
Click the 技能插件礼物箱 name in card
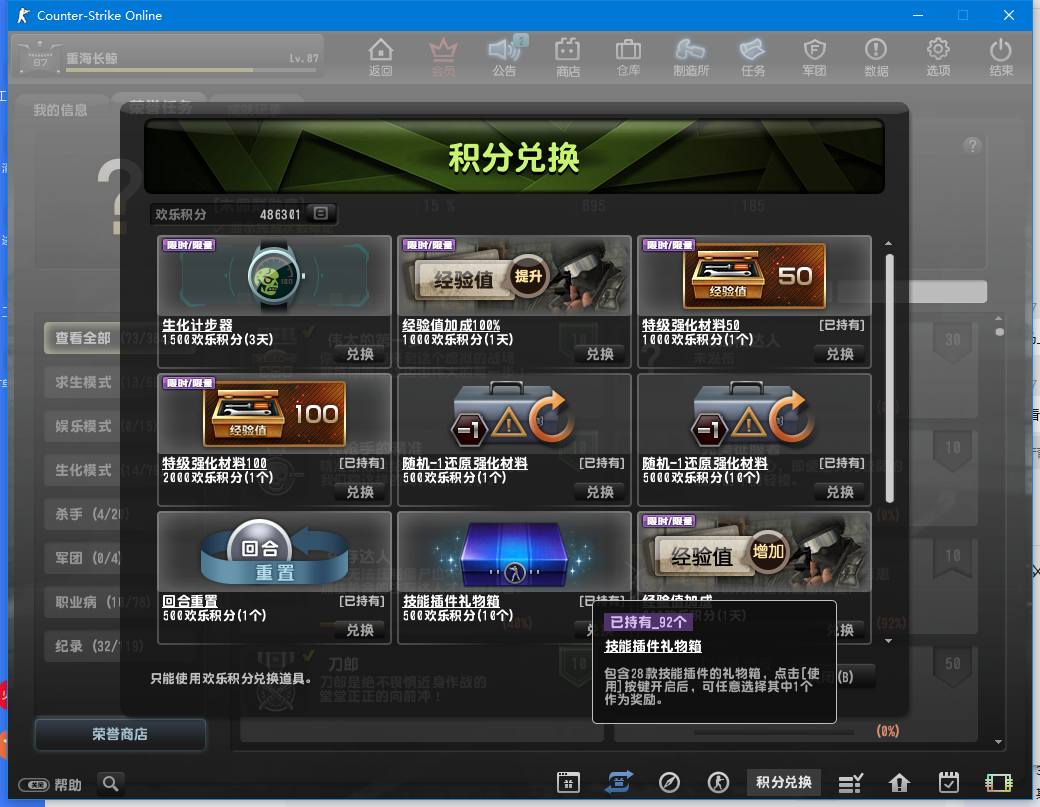(451, 601)
